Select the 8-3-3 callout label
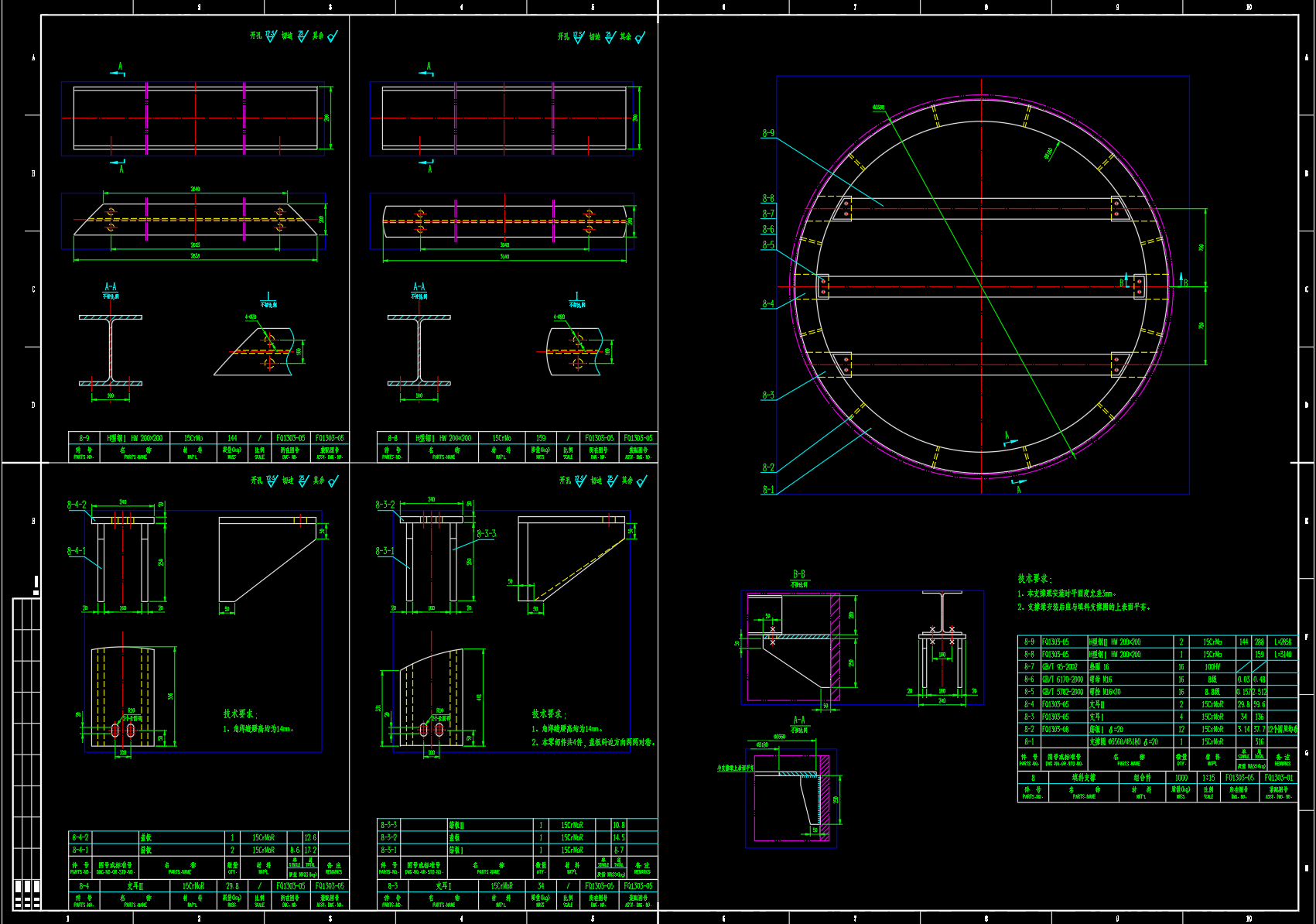The height and width of the screenshot is (924, 1316). click(486, 534)
